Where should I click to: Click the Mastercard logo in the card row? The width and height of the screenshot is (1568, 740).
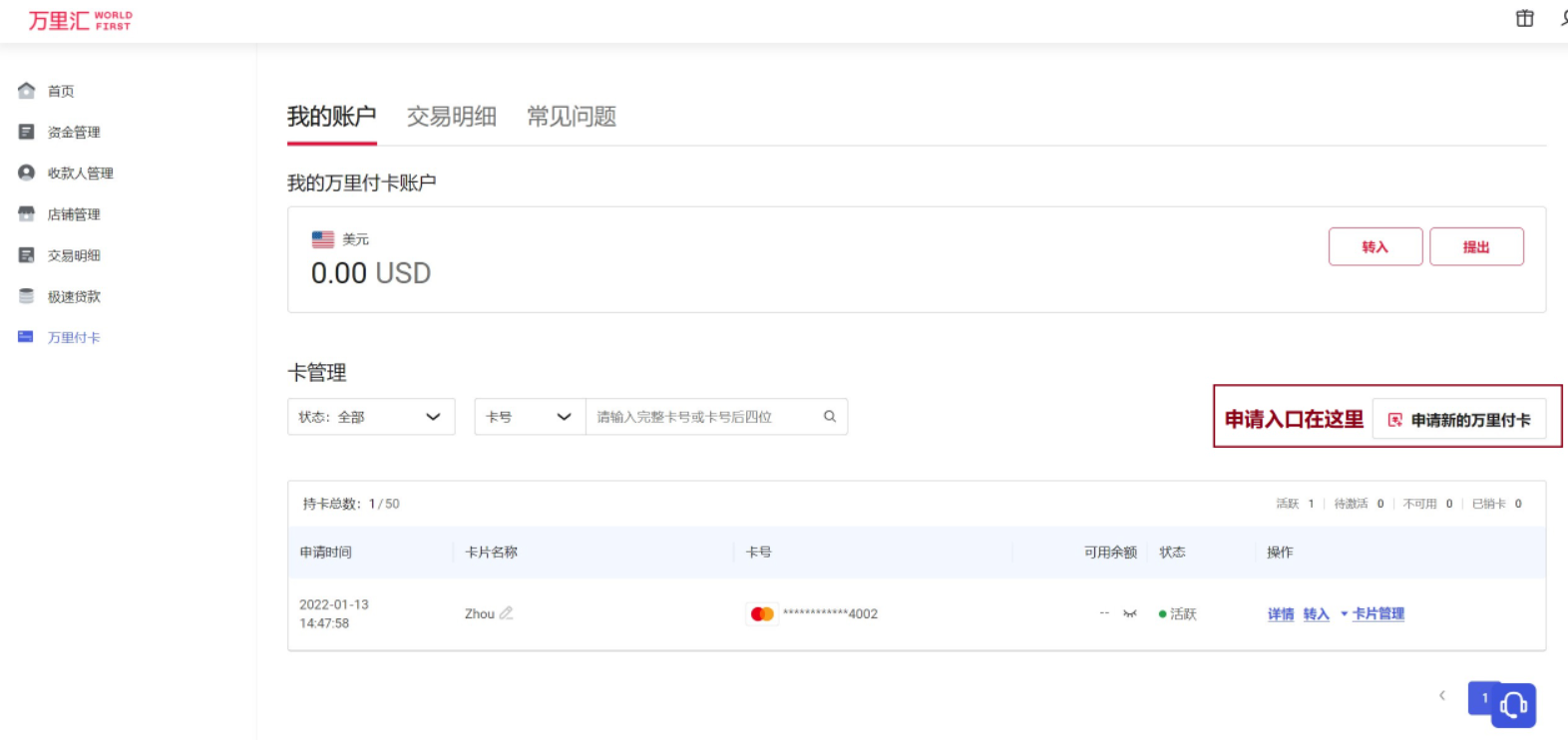click(762, 614)
